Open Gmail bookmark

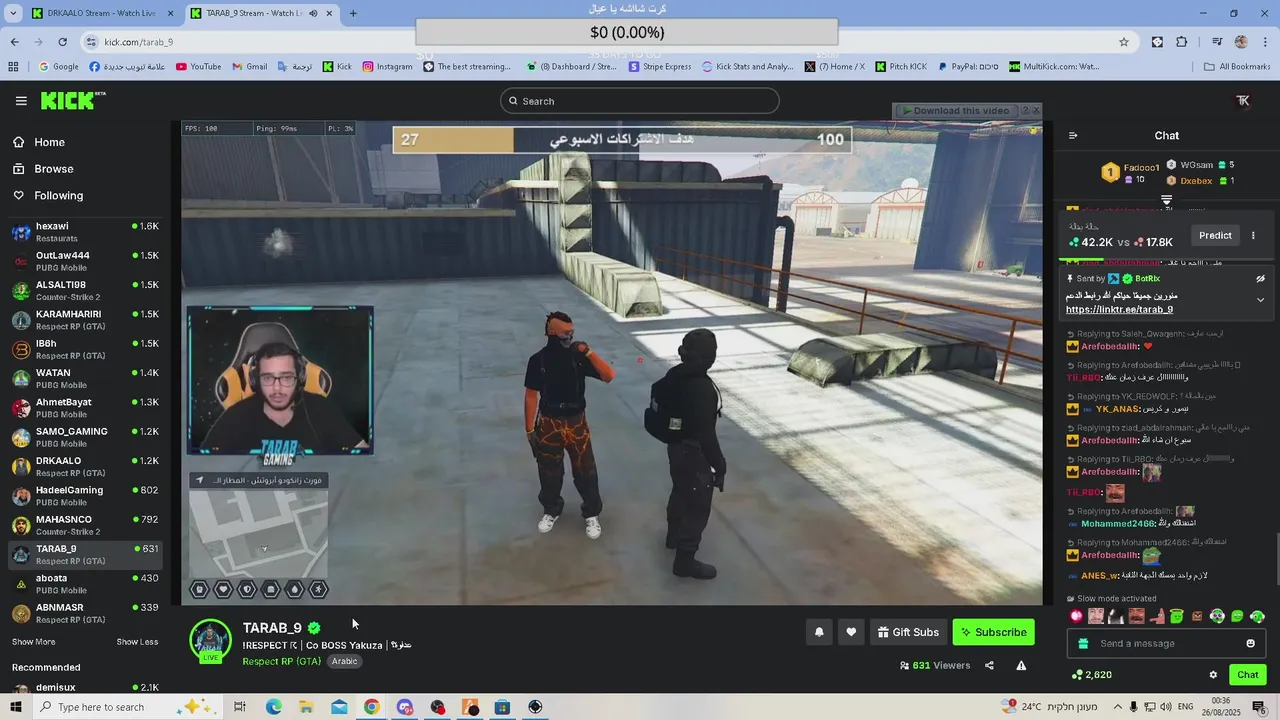[x=249, y=67]
